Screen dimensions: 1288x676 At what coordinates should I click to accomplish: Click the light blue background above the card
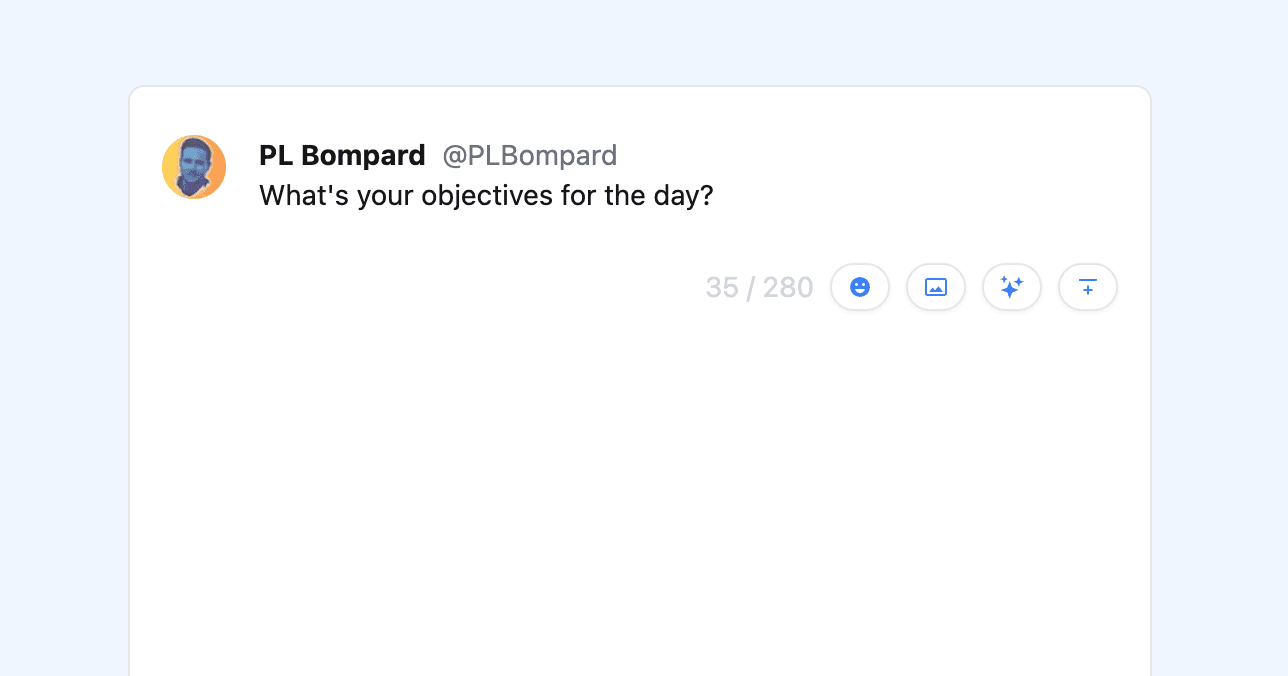640,40
